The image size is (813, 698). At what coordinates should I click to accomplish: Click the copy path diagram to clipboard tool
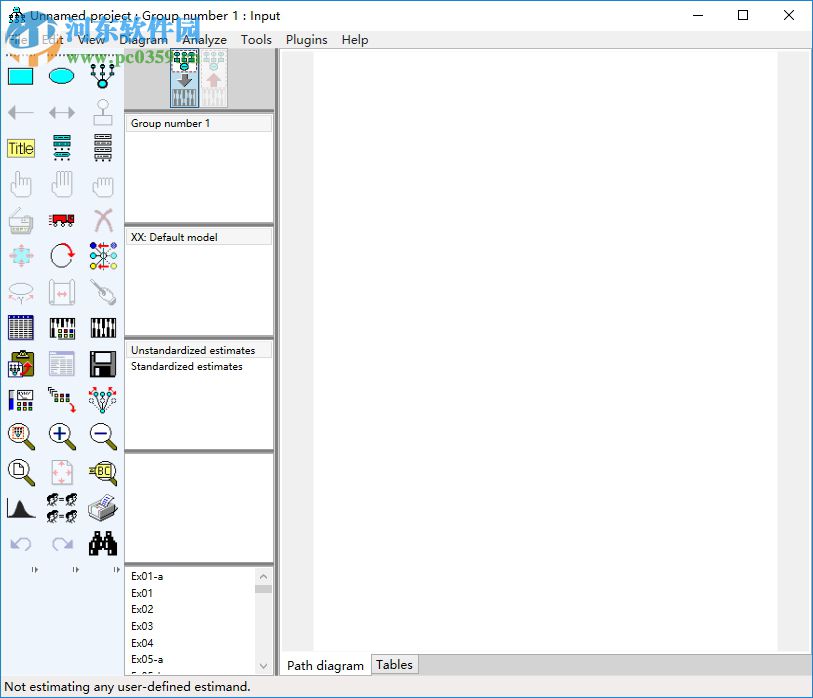click(x=21, y=364)
